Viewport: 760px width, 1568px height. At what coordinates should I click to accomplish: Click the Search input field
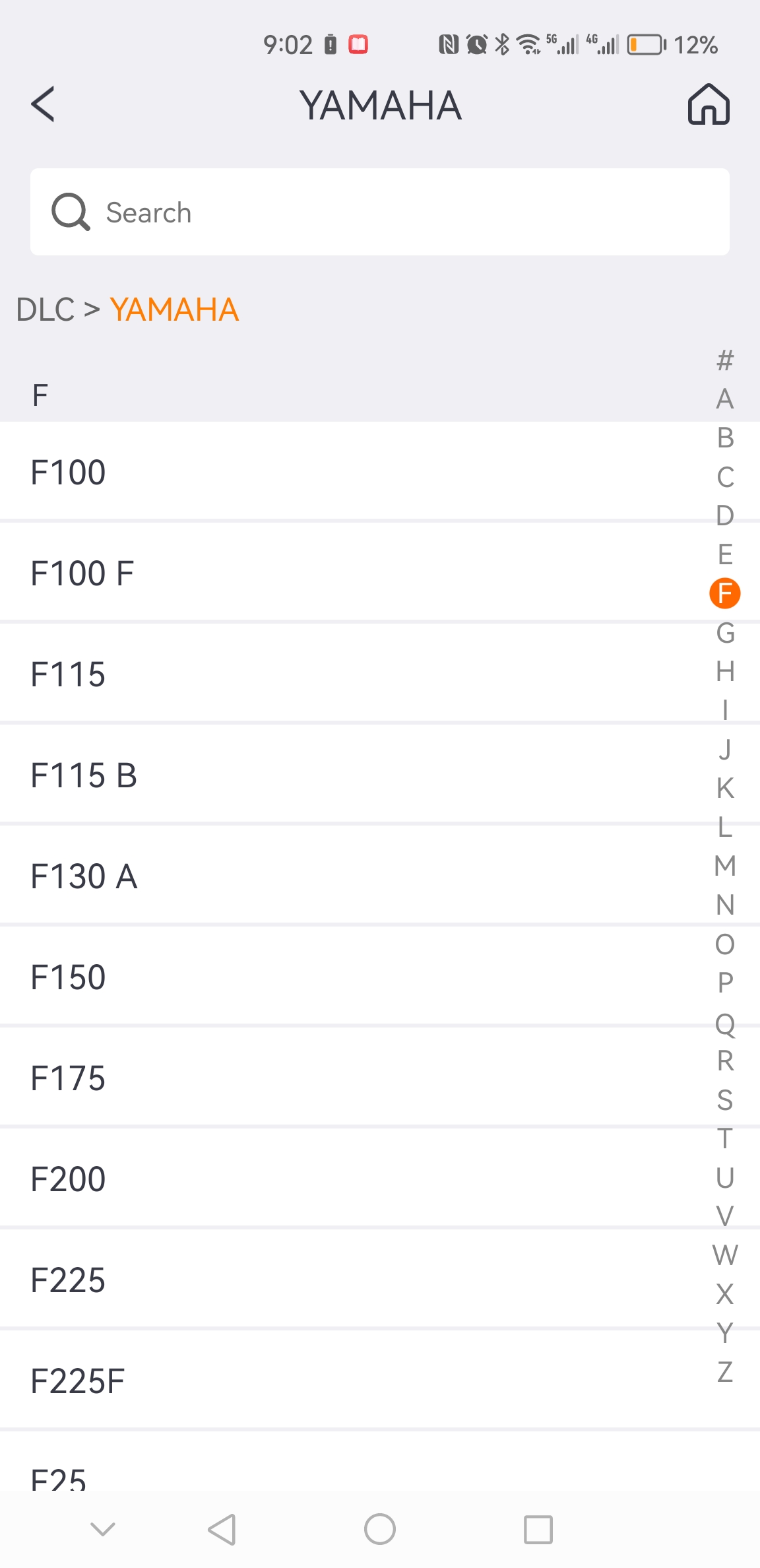[380, 212]
